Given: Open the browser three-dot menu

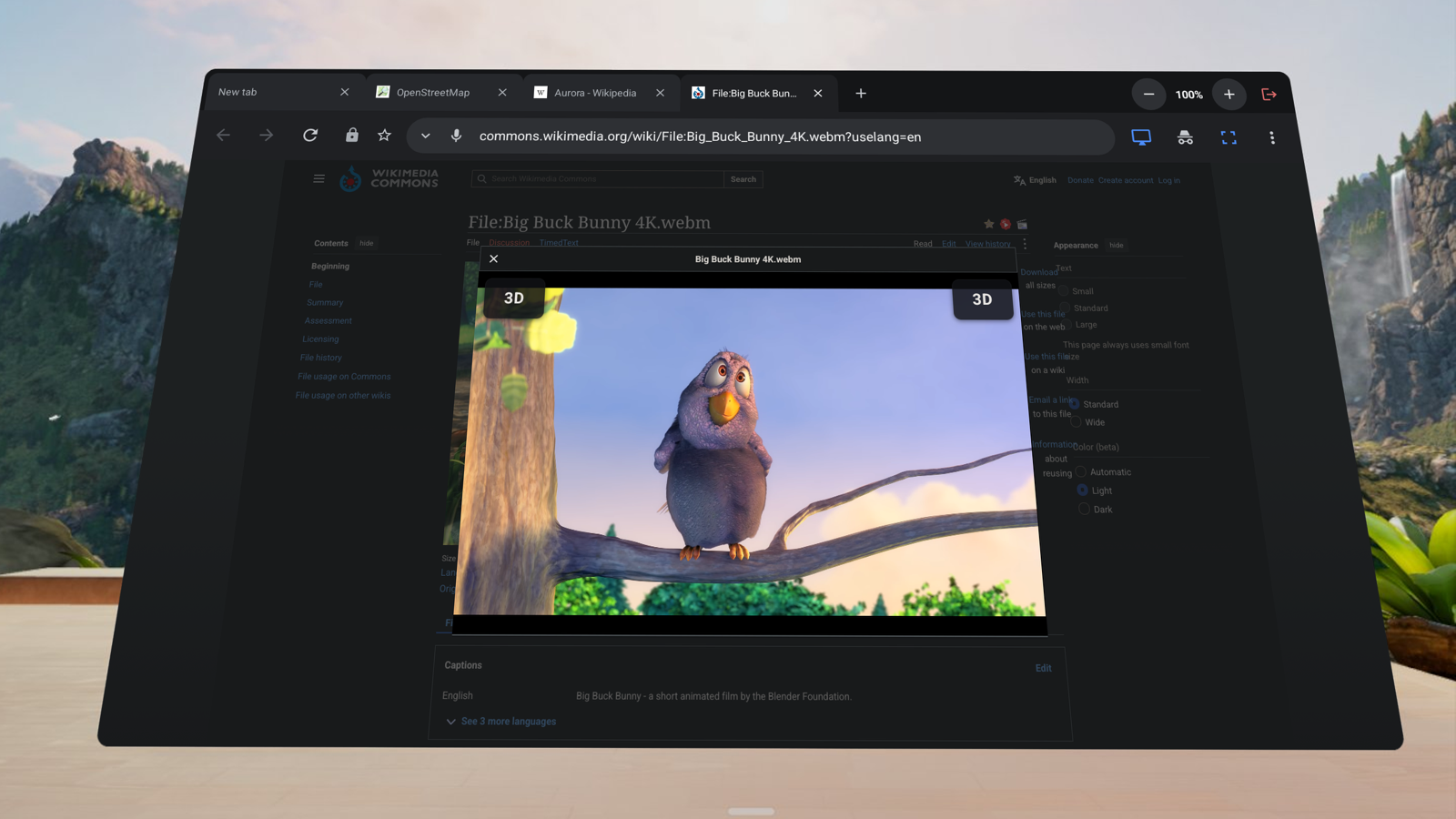Looking at the screenshot, I should [1272, 137].
